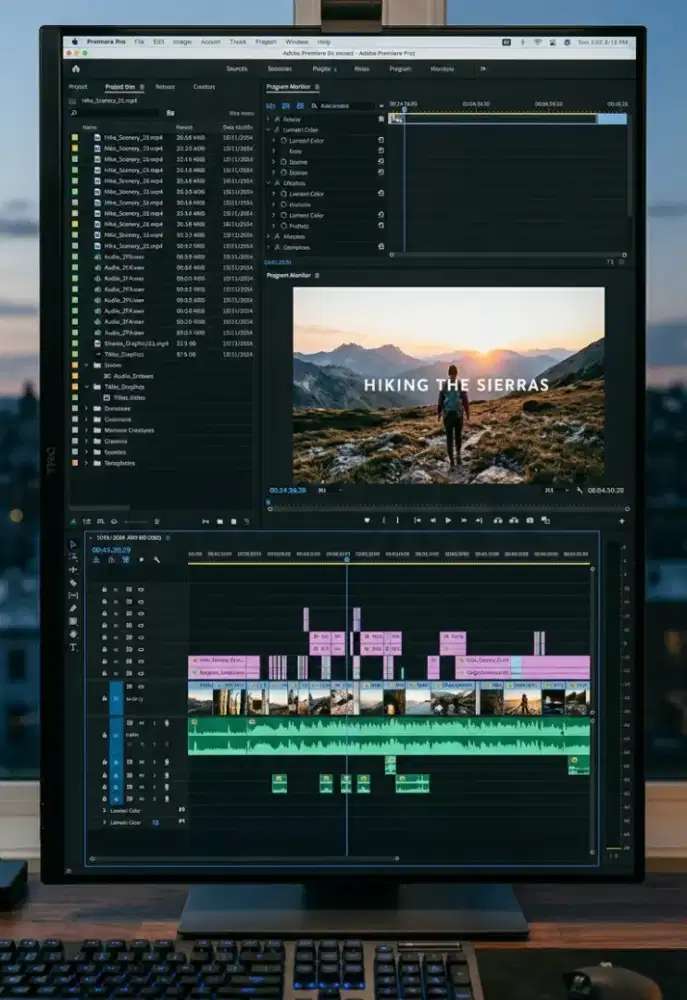Collapse the Titles_Graphics folder
Image resolution: width=687 pixels, height=1000 pixels.
(87, 387)
